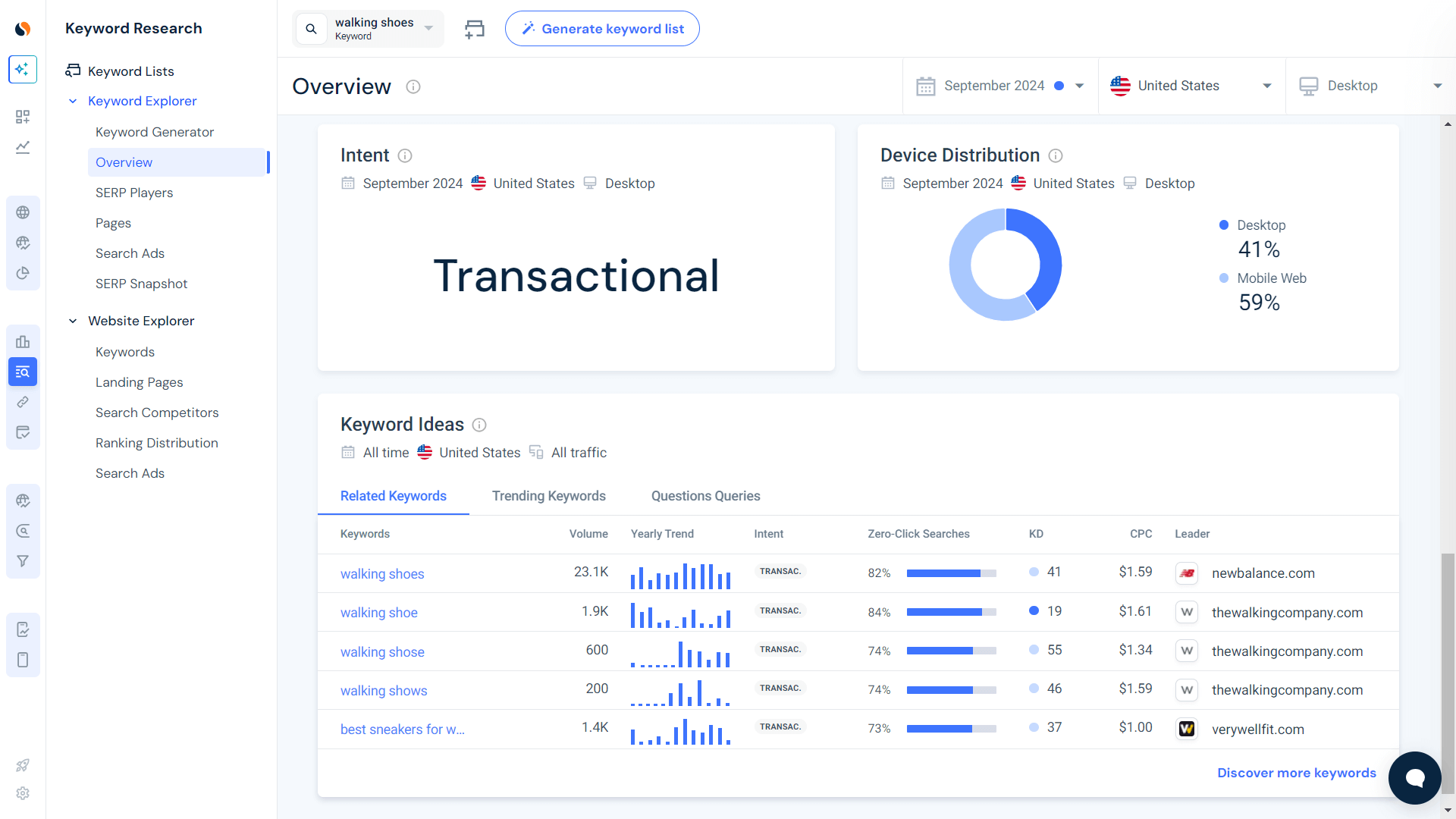Collapse the Website Explorer section
This screenshot has width=1456, height=819.
(x=73, y=321)
